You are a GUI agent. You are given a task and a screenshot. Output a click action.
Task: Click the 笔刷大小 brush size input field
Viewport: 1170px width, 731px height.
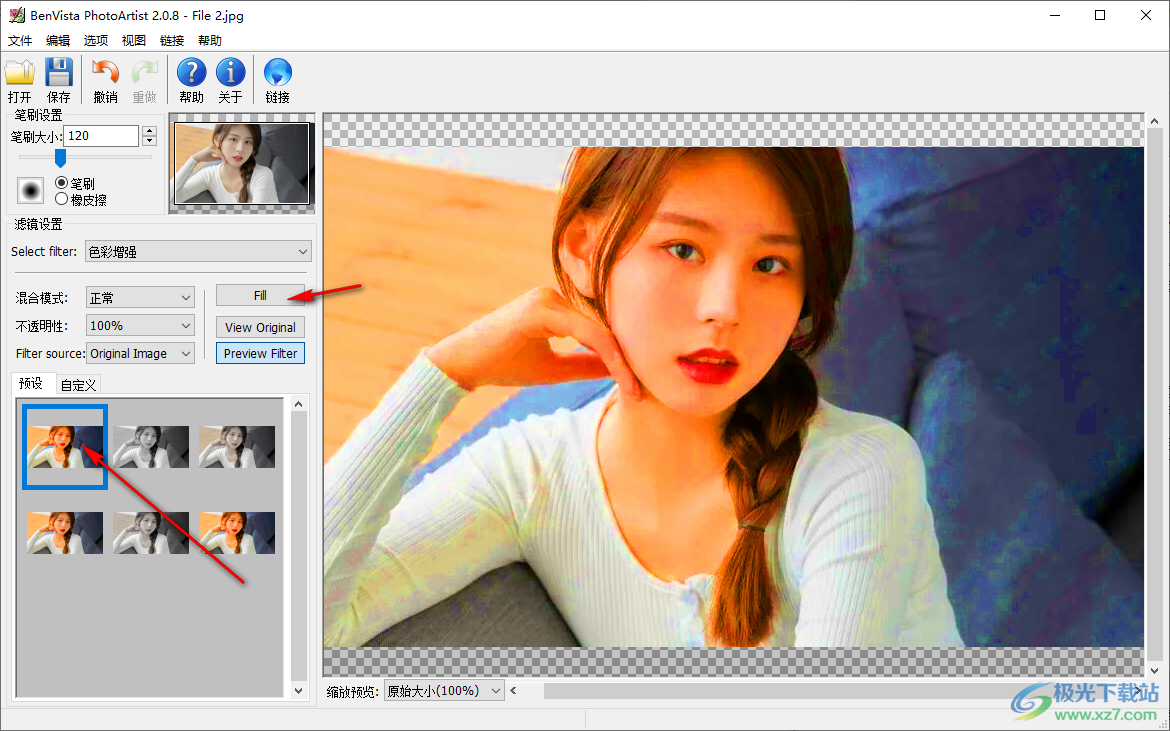point(101,136)
